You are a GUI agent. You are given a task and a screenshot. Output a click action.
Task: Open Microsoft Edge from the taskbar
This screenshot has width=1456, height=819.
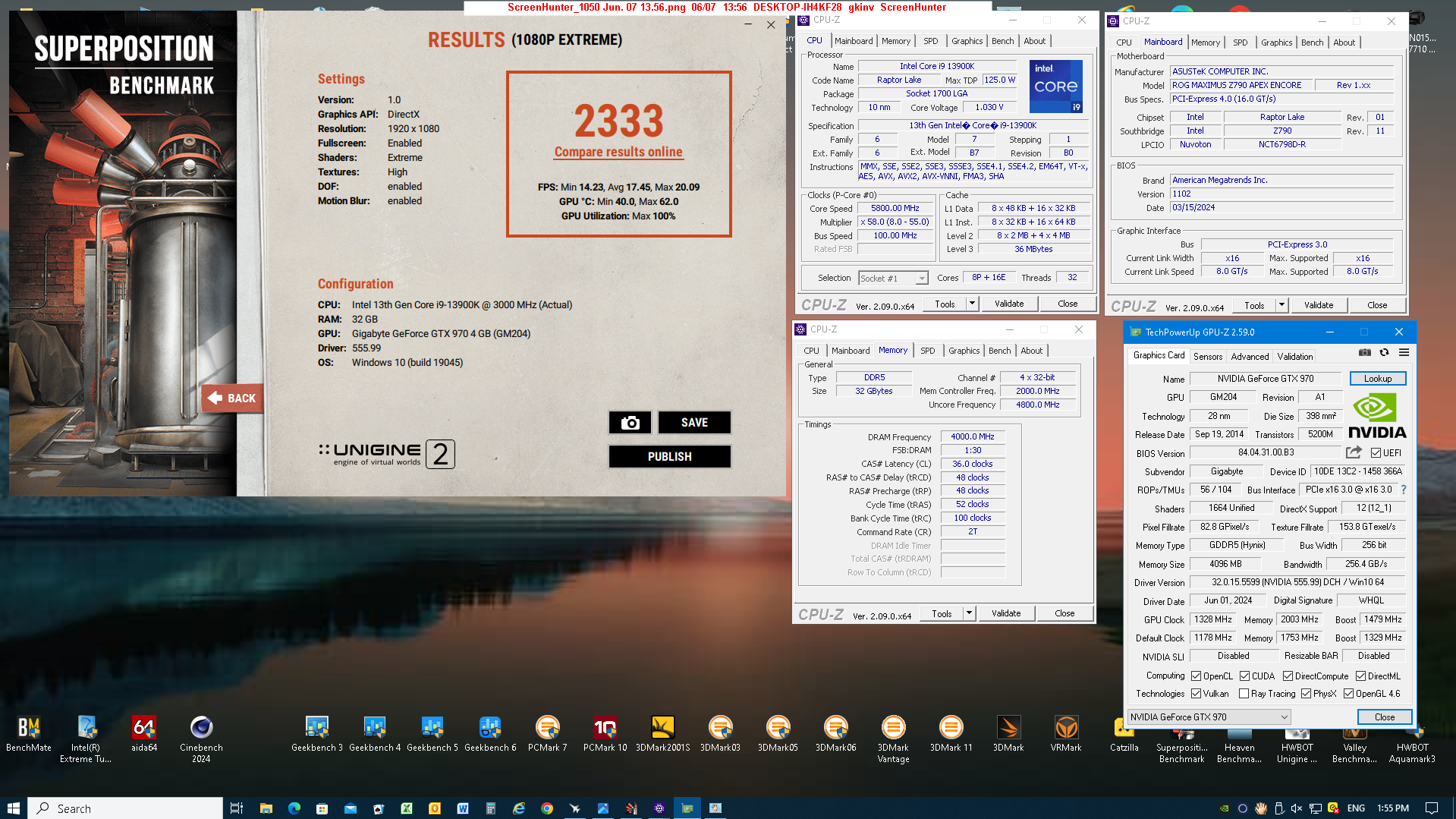pos(294,808)
